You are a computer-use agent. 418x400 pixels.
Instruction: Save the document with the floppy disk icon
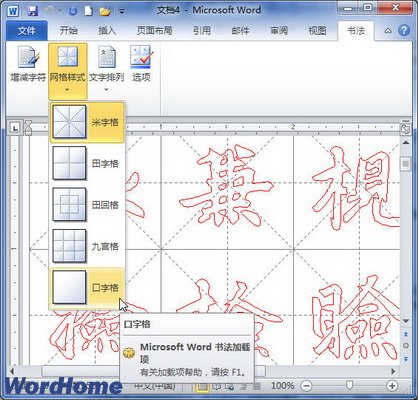[32, 11]
